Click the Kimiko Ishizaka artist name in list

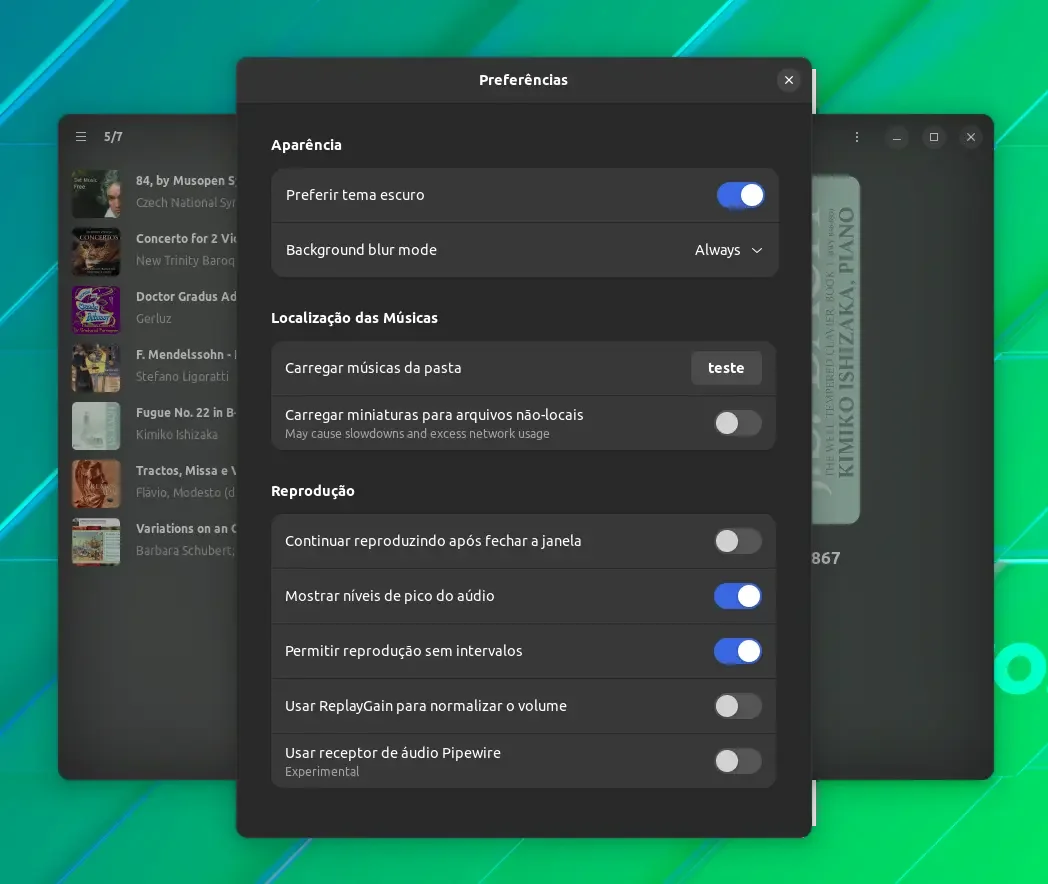tap(176, 435)
